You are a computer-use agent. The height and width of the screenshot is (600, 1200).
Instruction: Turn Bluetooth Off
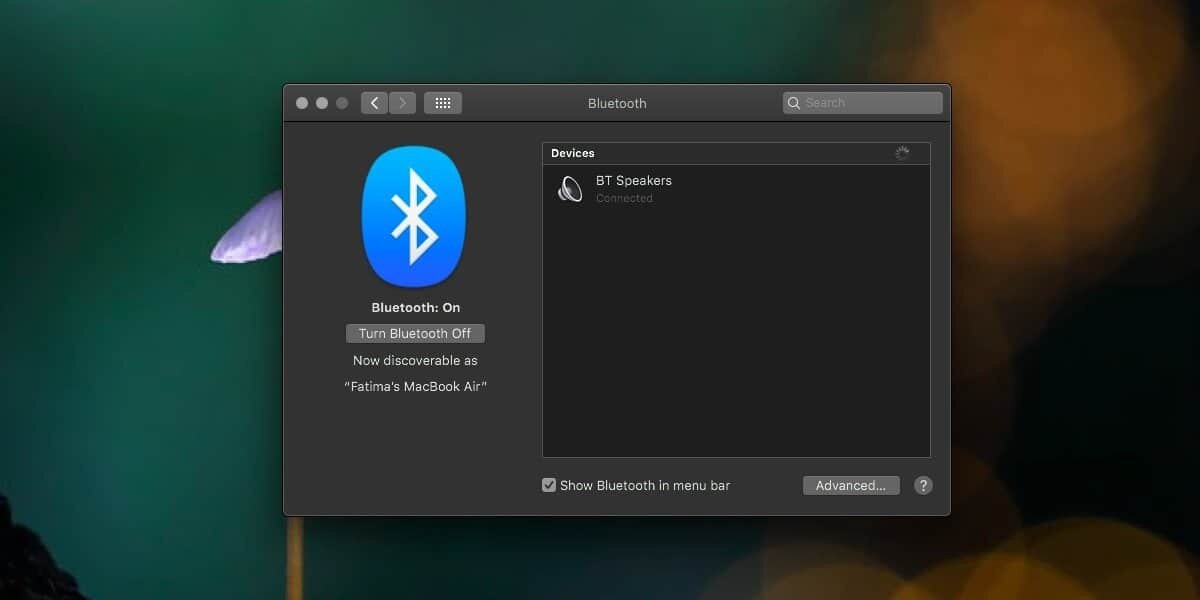click(x=415, y=333)
